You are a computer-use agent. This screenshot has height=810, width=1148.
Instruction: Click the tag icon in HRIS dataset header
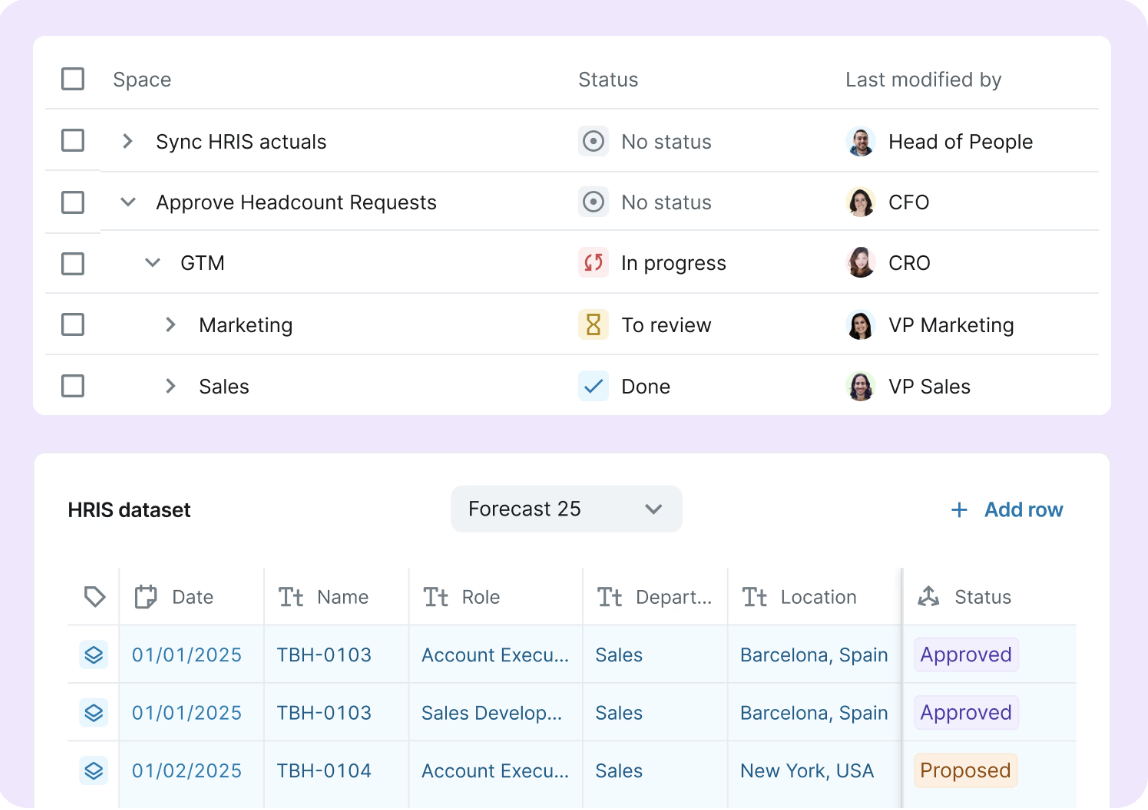coord(94,597)
